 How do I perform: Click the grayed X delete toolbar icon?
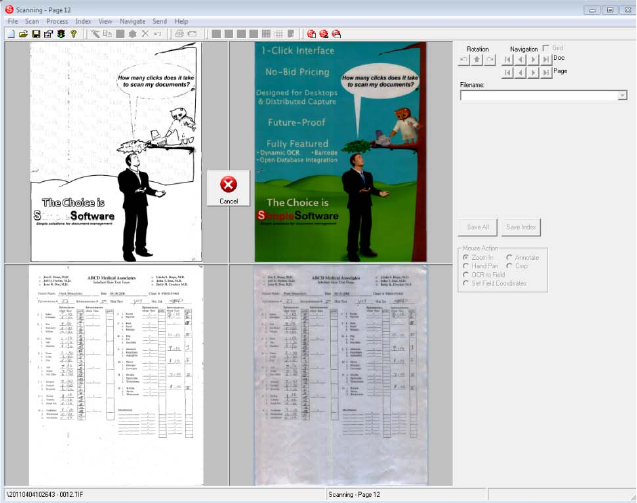(145, 34)
